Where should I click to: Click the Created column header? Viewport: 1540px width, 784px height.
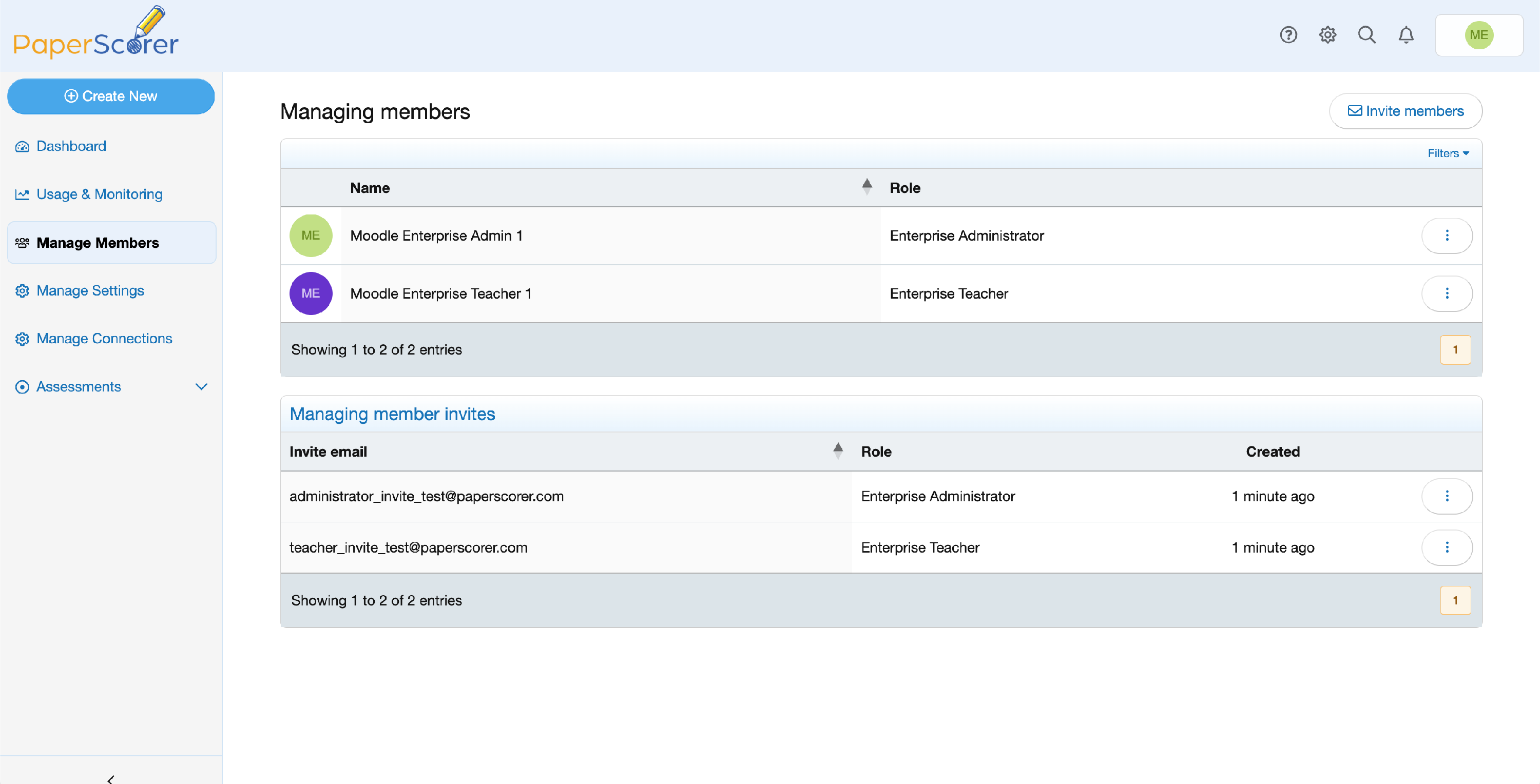1273,452
